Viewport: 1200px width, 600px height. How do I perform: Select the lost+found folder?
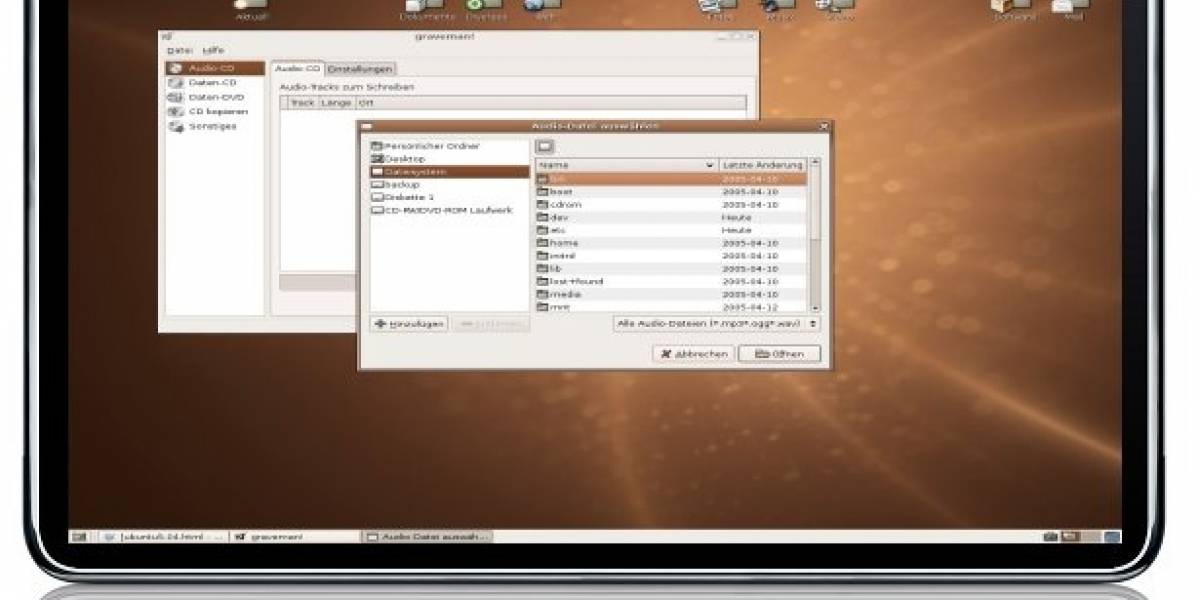click(x=671, y=282)
